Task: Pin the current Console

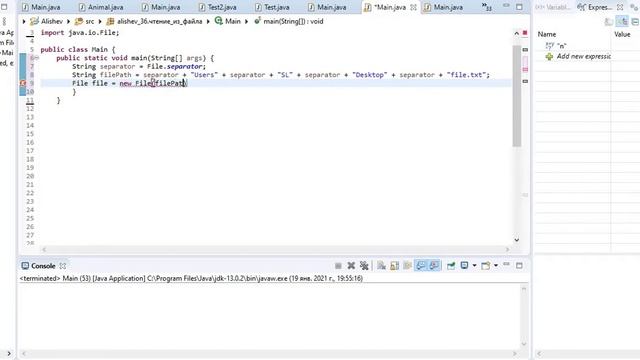Action: pos(451,266)
